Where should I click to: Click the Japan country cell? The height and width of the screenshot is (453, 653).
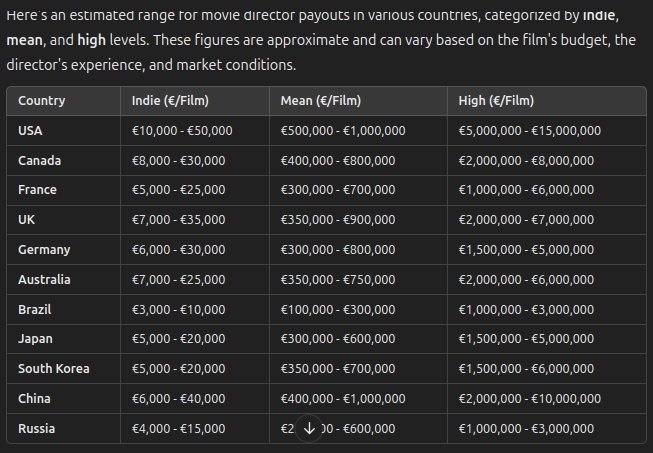[35, 339]
